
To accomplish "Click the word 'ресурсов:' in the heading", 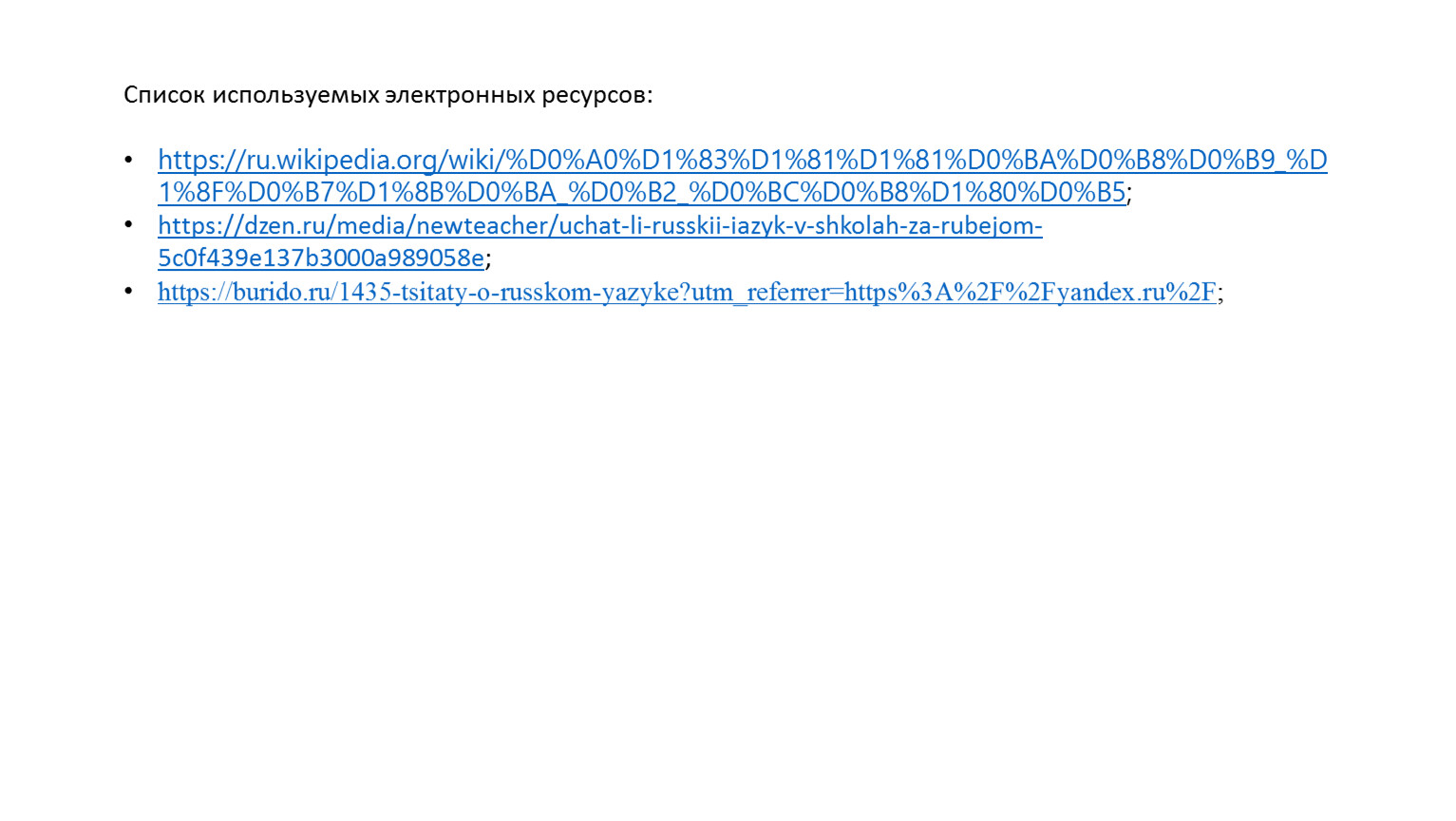I will click(x=597, y=97).
